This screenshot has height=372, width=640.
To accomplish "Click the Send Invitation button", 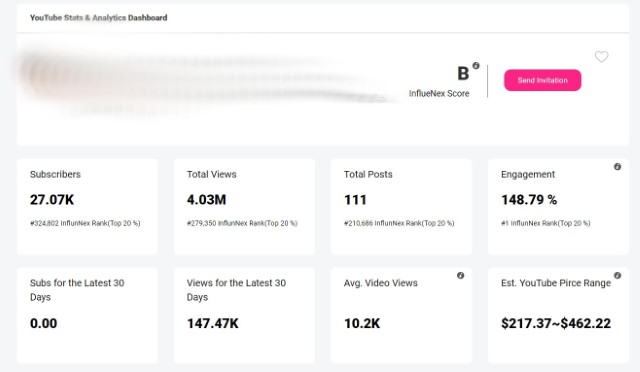I will [x=542, y=80].
